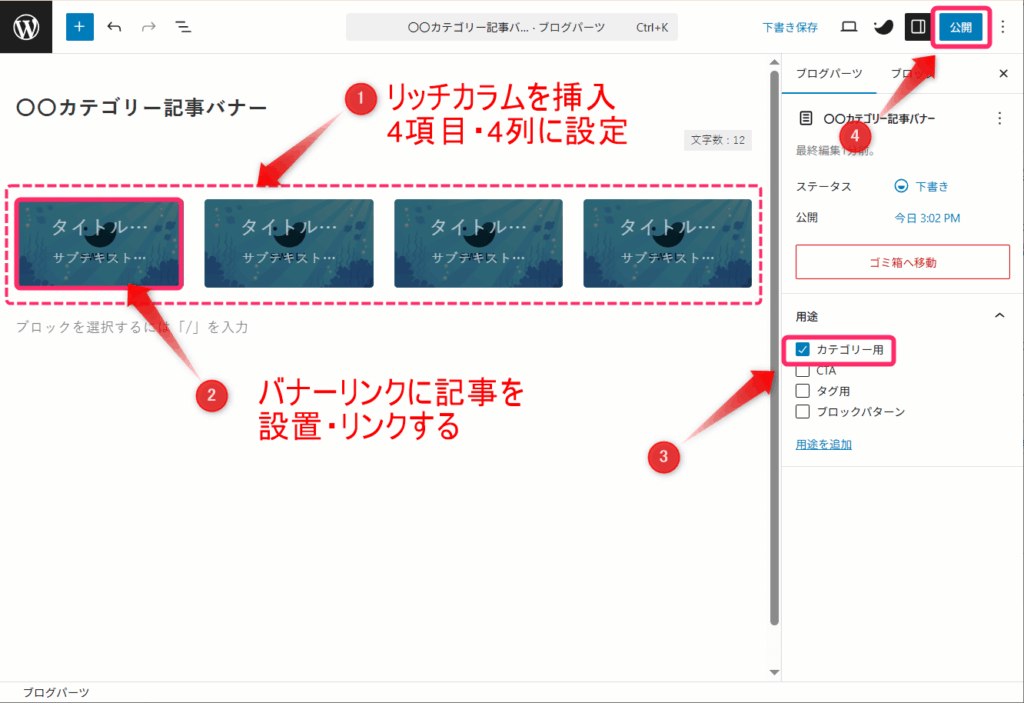
Task: Click the 用途を追加 link
Action: coord(823,444)
